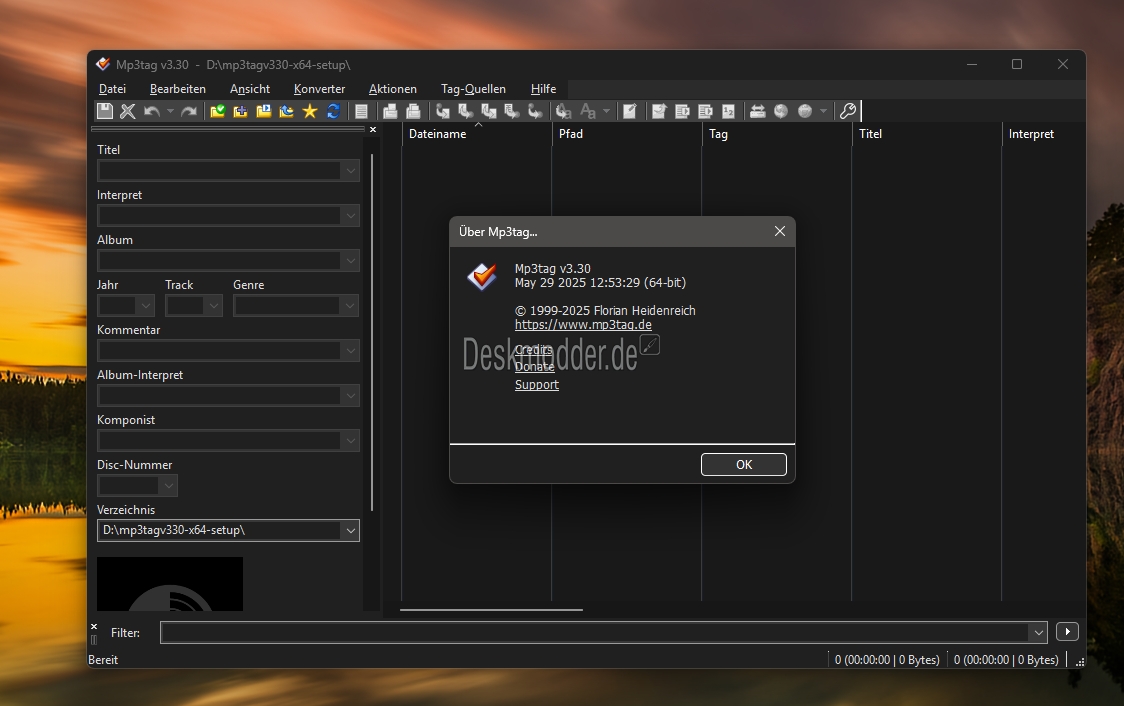Click the Actions icon left of the Aa icon

click(563, 111)
